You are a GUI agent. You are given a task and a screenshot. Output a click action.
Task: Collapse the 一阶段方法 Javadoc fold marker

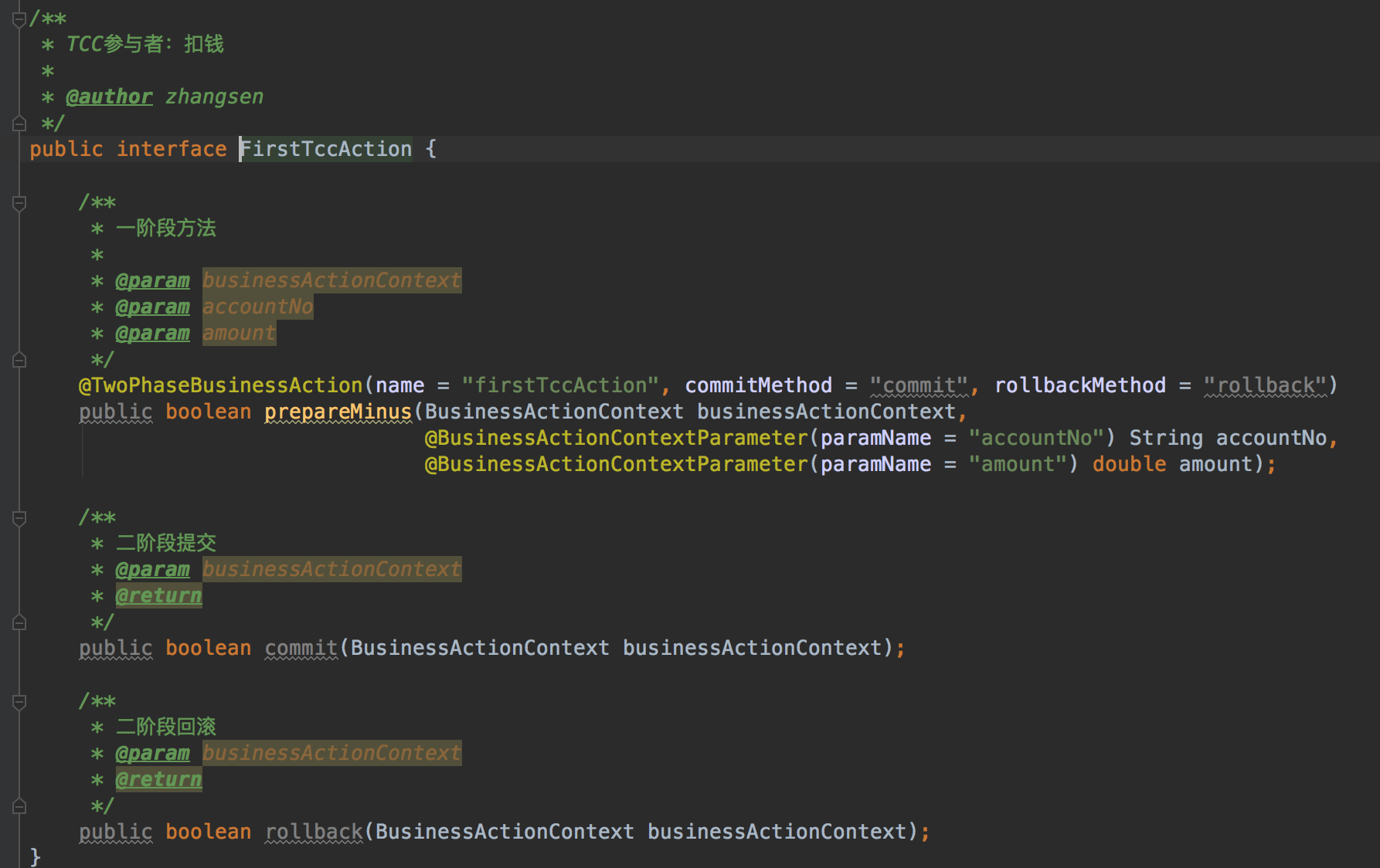[x=19, y=203]
